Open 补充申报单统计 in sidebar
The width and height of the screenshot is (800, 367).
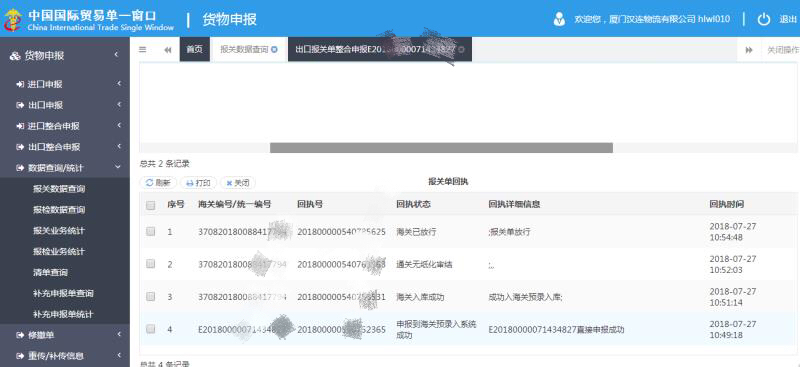(x=63, y=314)
